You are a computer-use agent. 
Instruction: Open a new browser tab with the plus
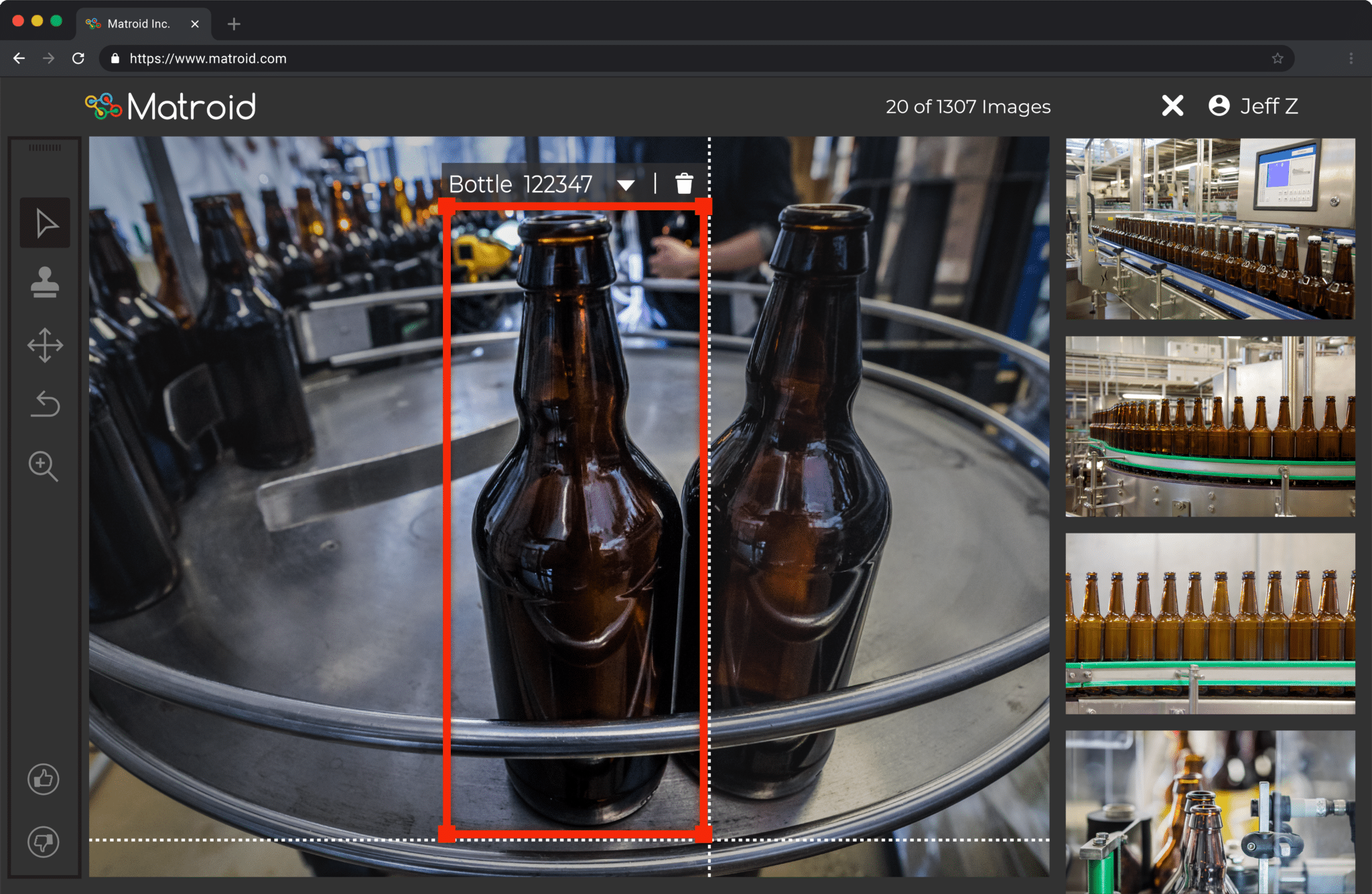[234, 23]
